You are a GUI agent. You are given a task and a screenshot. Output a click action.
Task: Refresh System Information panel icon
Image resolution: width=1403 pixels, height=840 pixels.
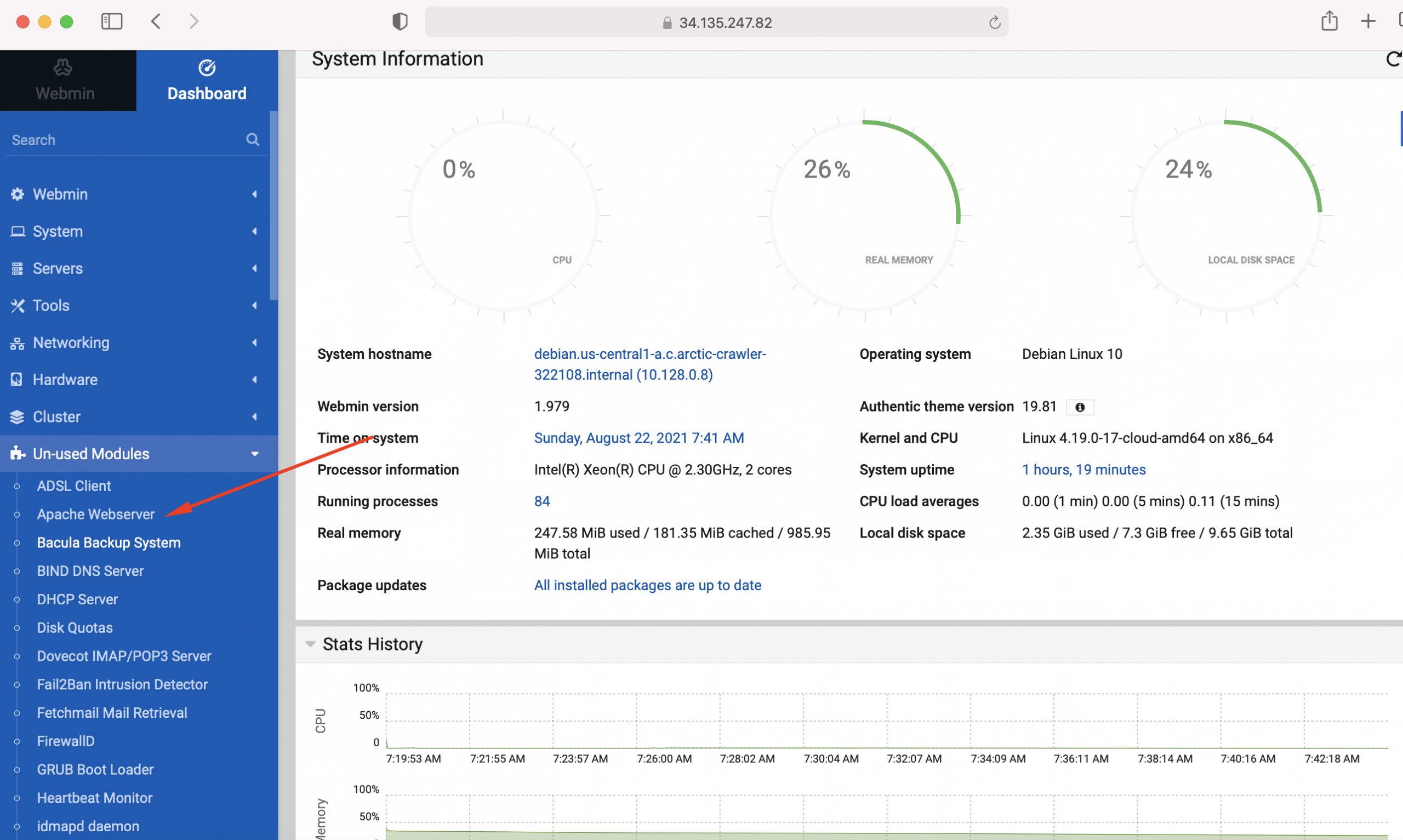click(x=1393, y=59)
